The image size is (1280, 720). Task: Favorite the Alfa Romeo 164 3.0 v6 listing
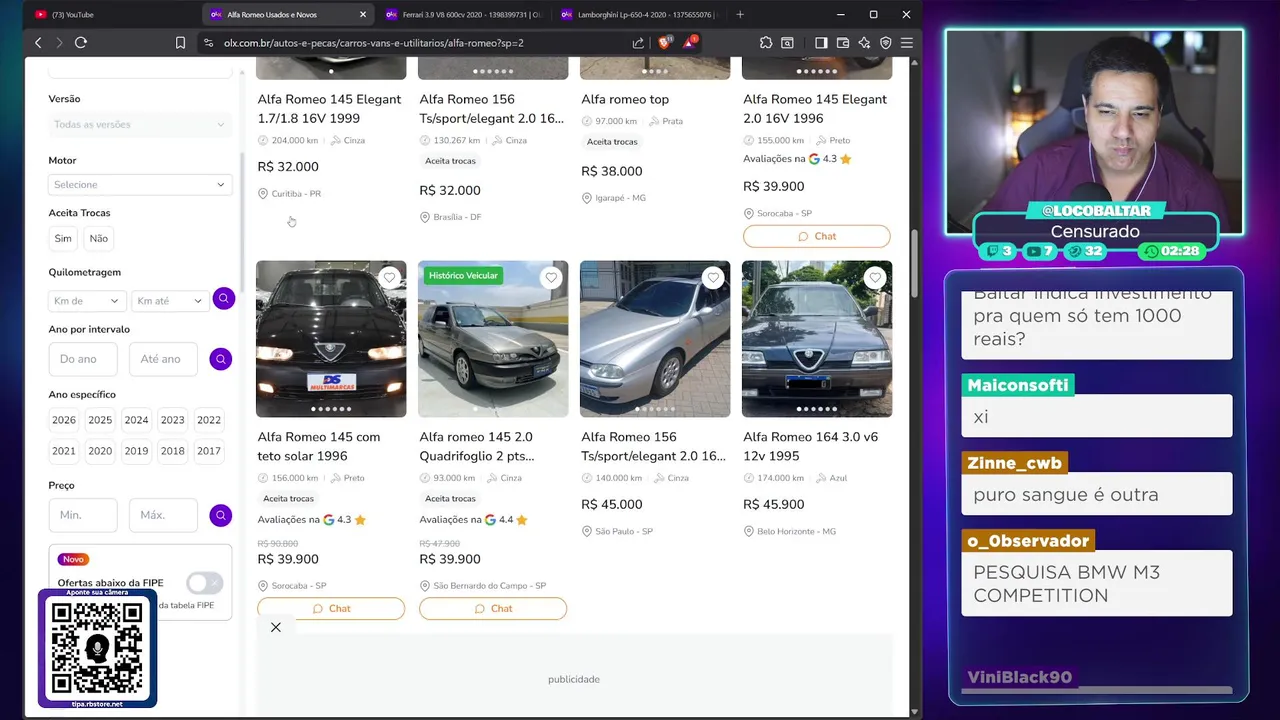point(875,278)
